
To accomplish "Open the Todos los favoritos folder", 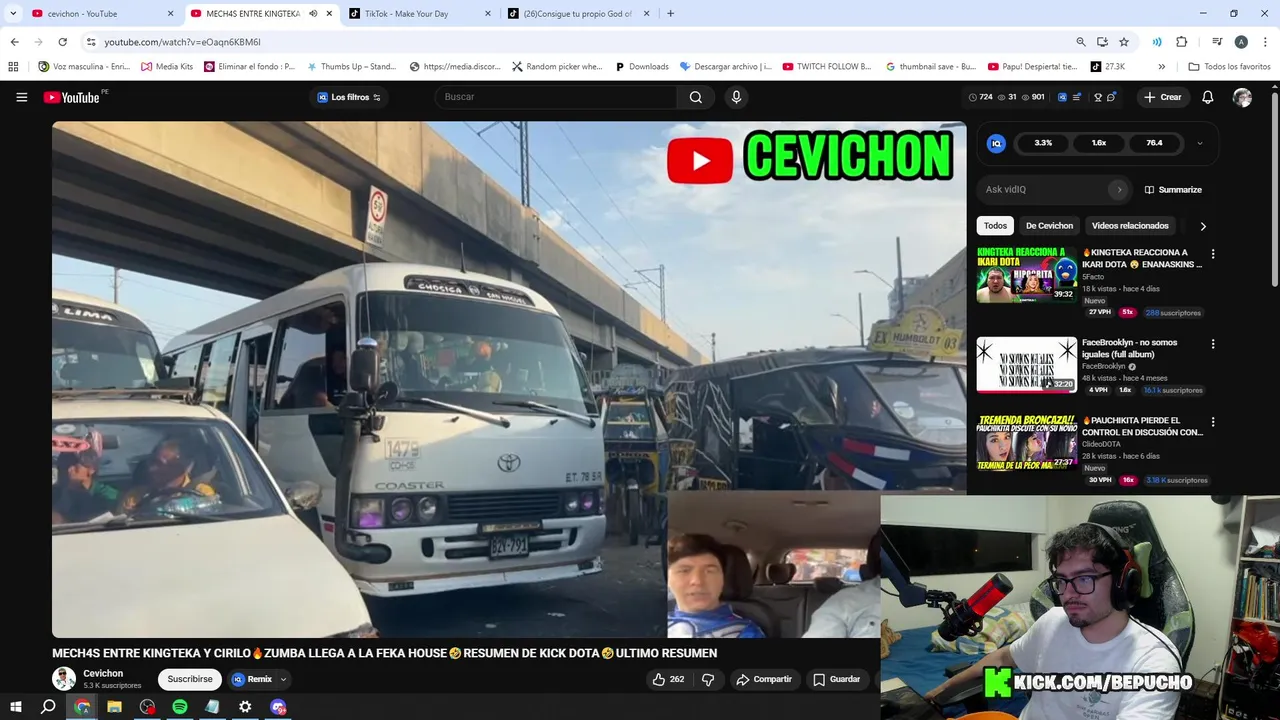I will click(x=1229, y=67).
